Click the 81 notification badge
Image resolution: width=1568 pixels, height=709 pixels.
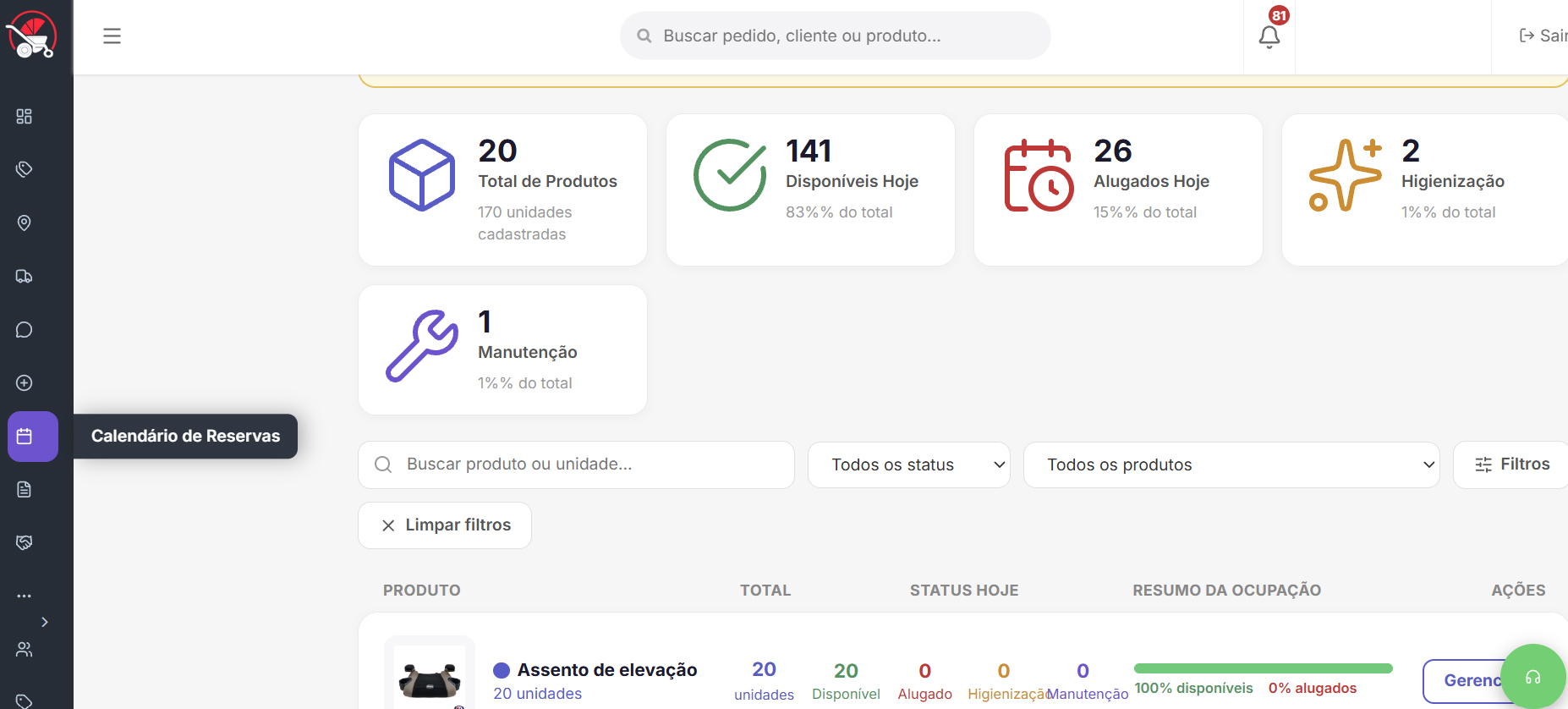[x=1279, y=15]
